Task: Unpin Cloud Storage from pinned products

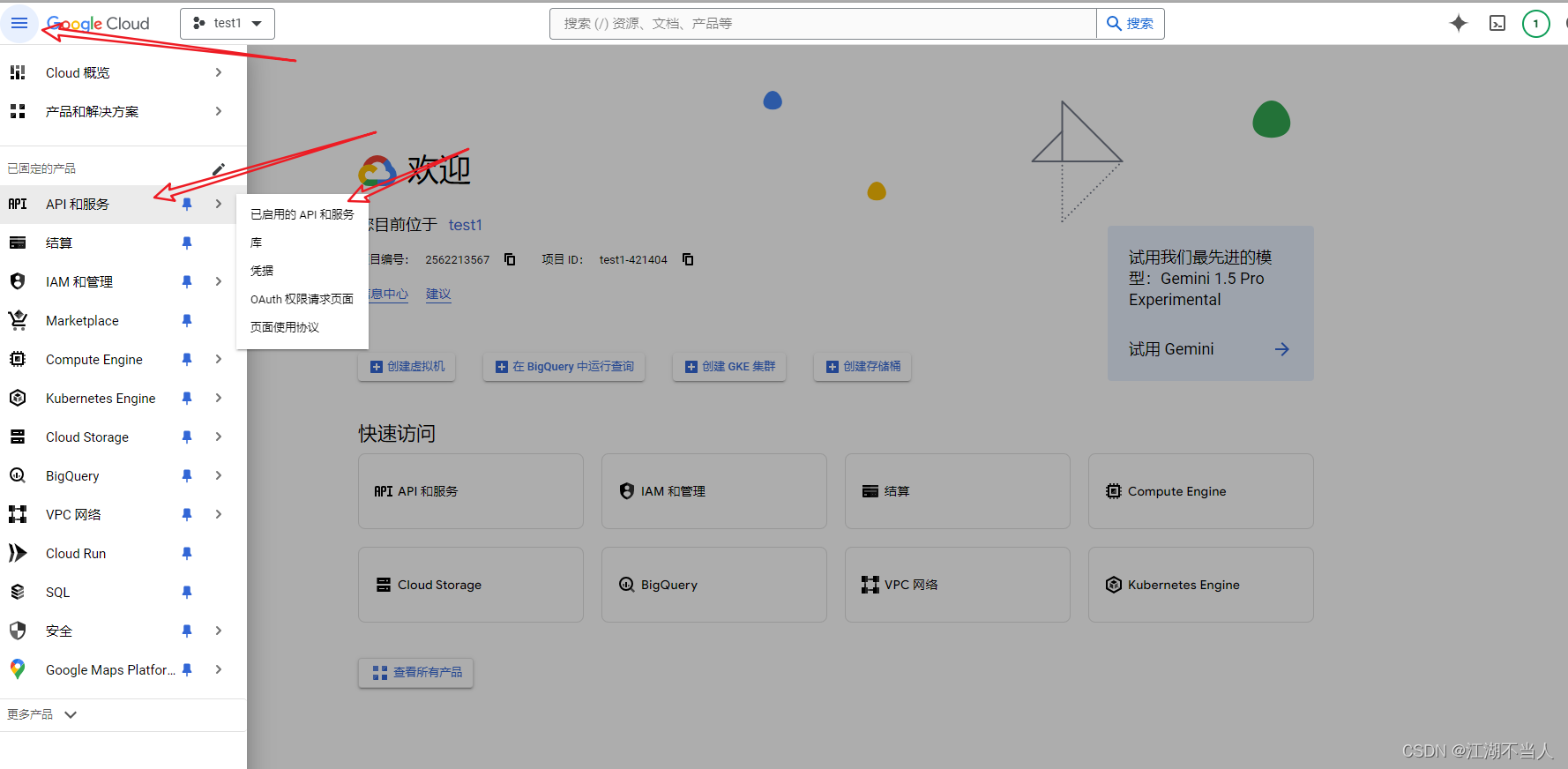Action: pyautogui.click(x=187, y=437)
